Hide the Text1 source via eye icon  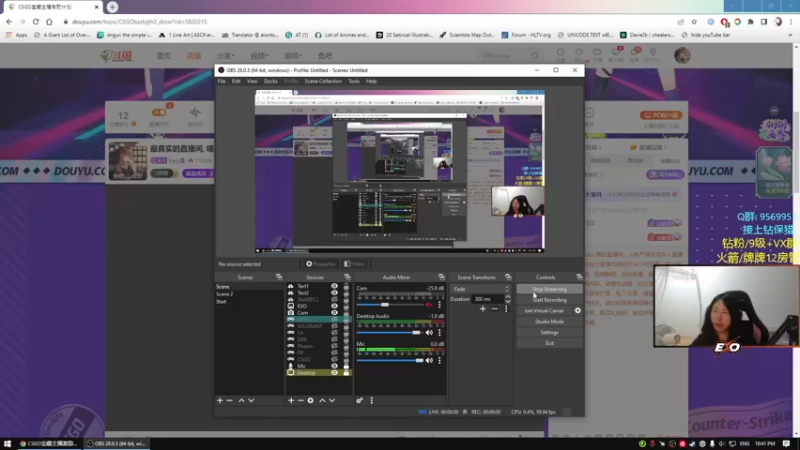click(334, 286)
